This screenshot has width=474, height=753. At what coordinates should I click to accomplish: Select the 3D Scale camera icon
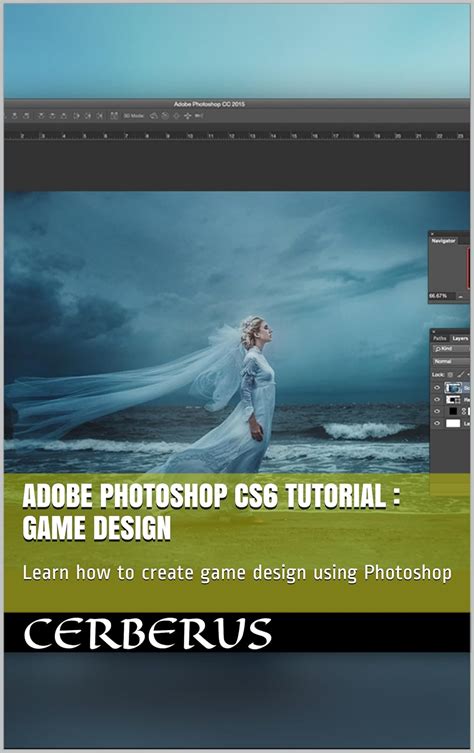tap(199, 116)
